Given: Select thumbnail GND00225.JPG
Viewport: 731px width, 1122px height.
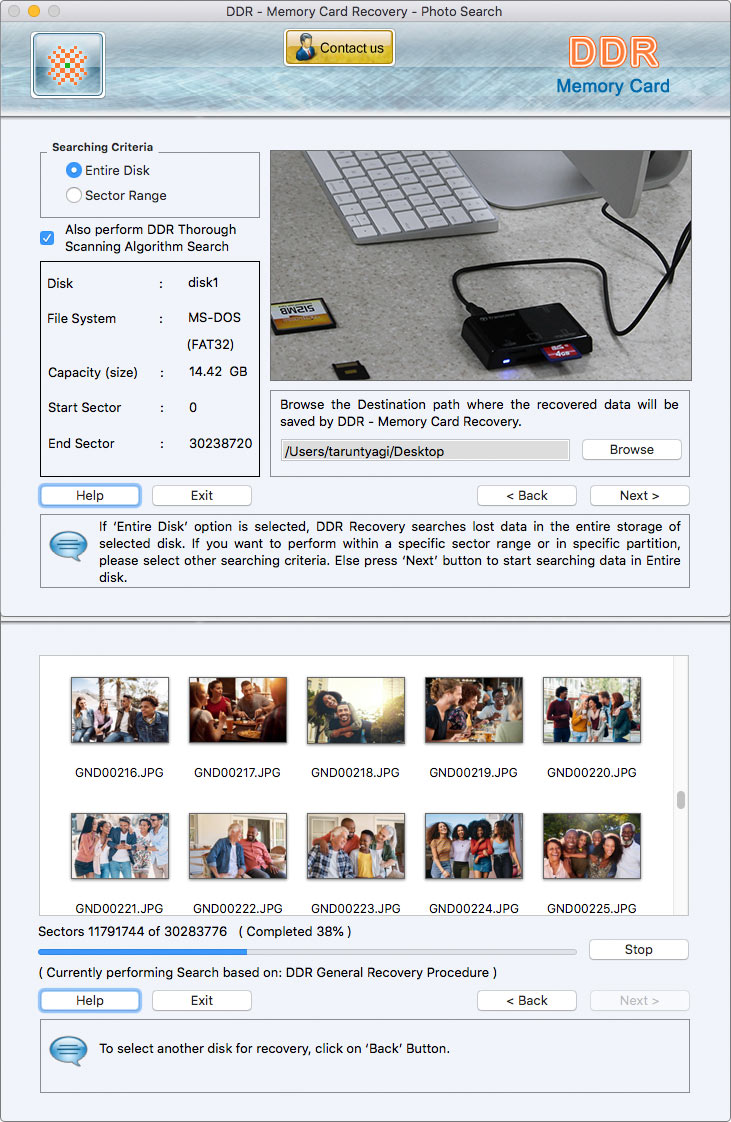Looking at the screenshot, I should click(592, 846).
